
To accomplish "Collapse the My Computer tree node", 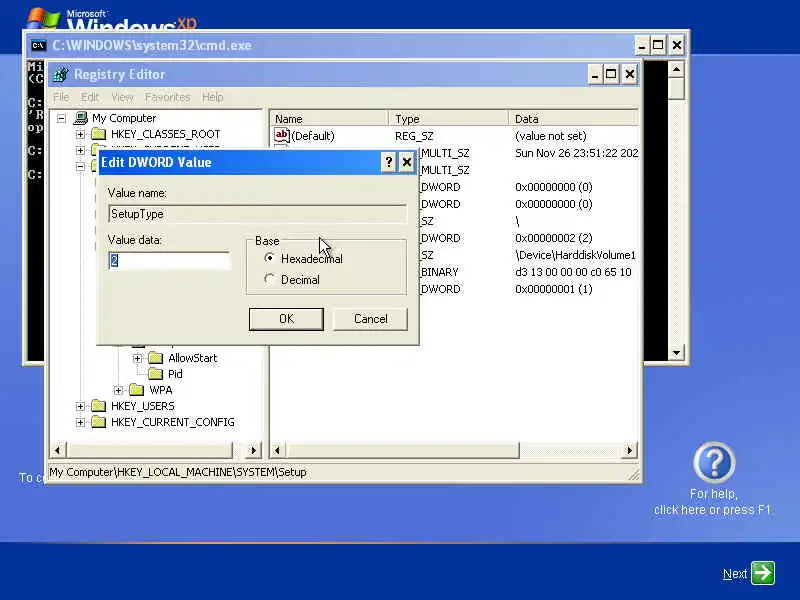I will 61,118.
